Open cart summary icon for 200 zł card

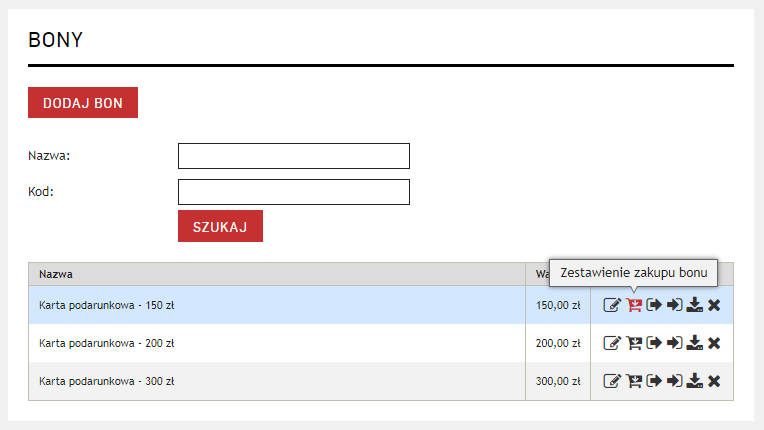coord(634,343)
